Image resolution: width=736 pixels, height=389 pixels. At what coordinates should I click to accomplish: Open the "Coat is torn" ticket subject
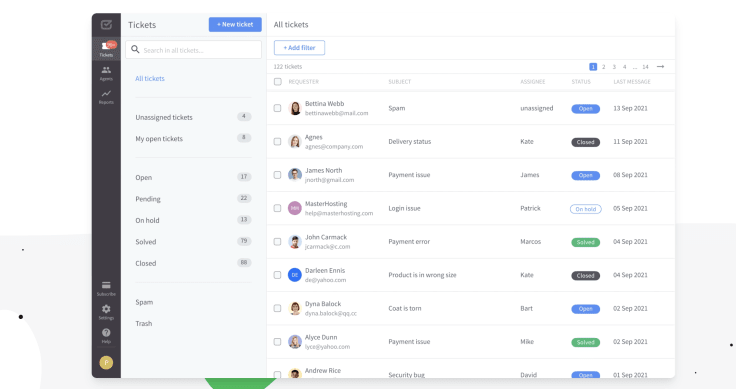click(405, 308)
